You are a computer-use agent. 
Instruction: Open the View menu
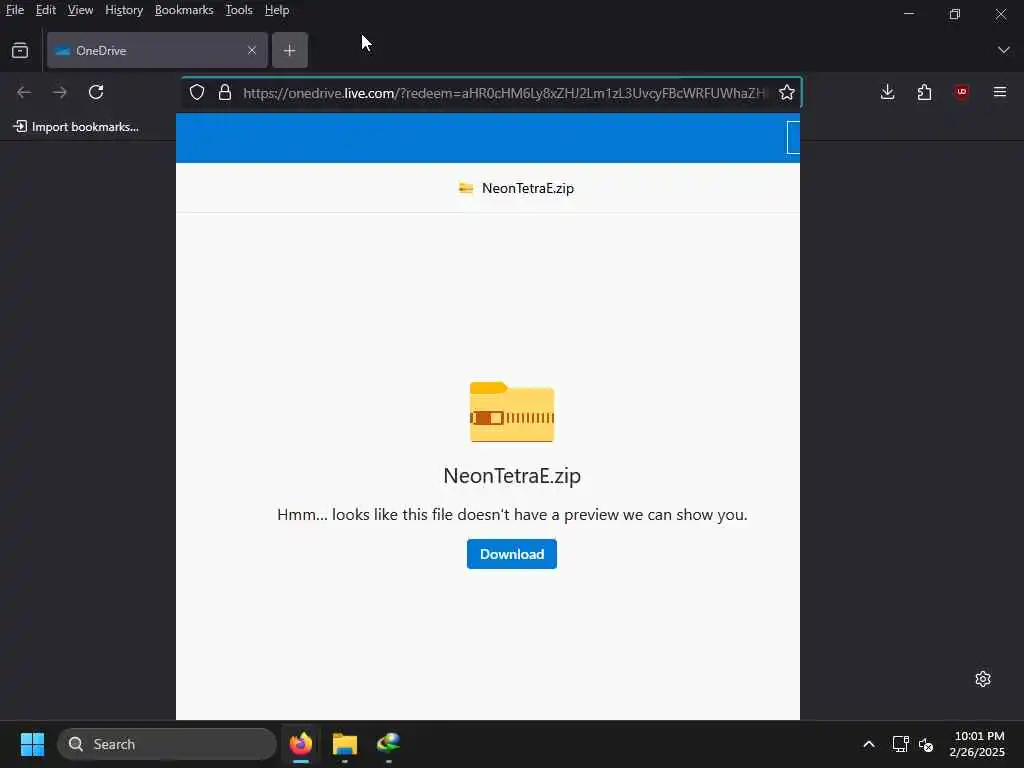point(80,10)
